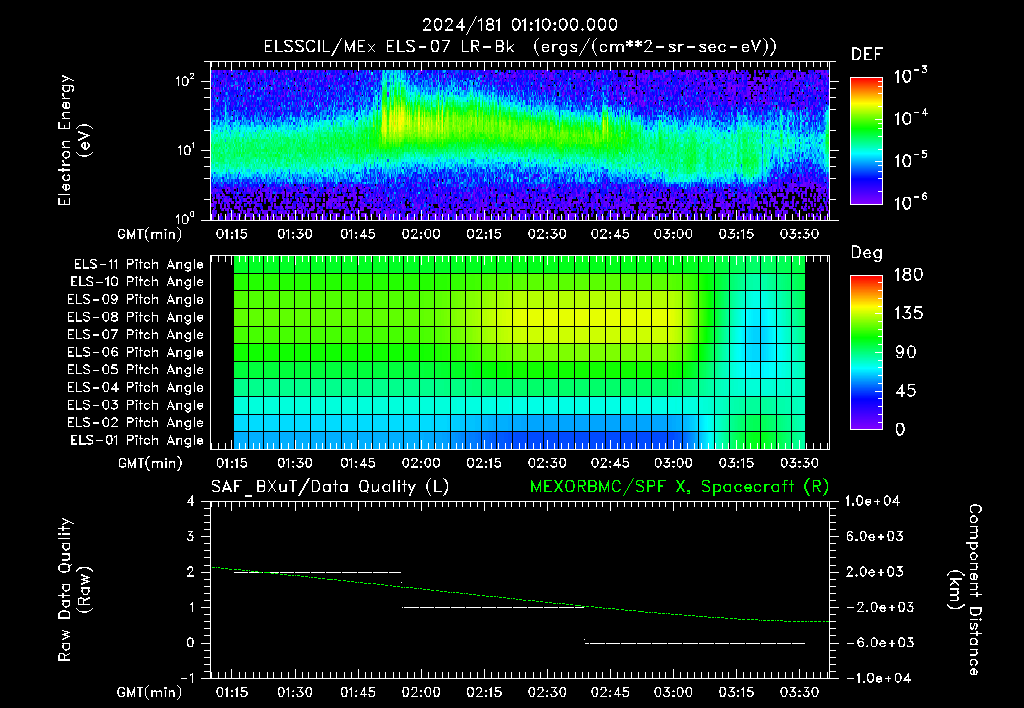Click the 90 value on Deg scale
Viewport: 1024px width, 708px height.
pos(906,352)
